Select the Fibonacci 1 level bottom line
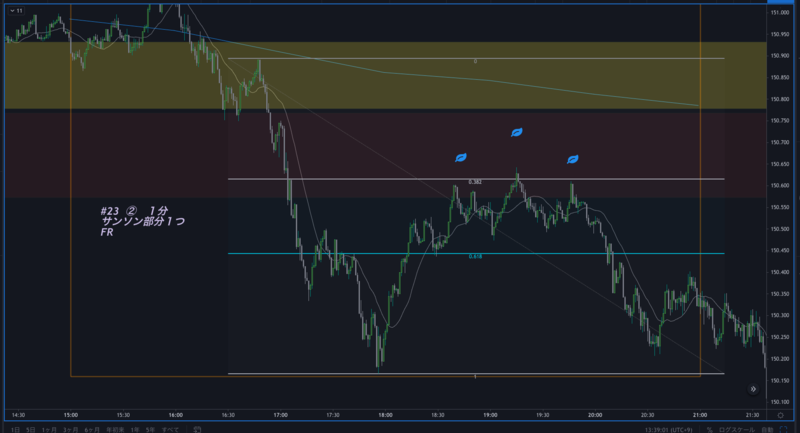The height and width of the screenshot is (433, 800). (476, 374)
